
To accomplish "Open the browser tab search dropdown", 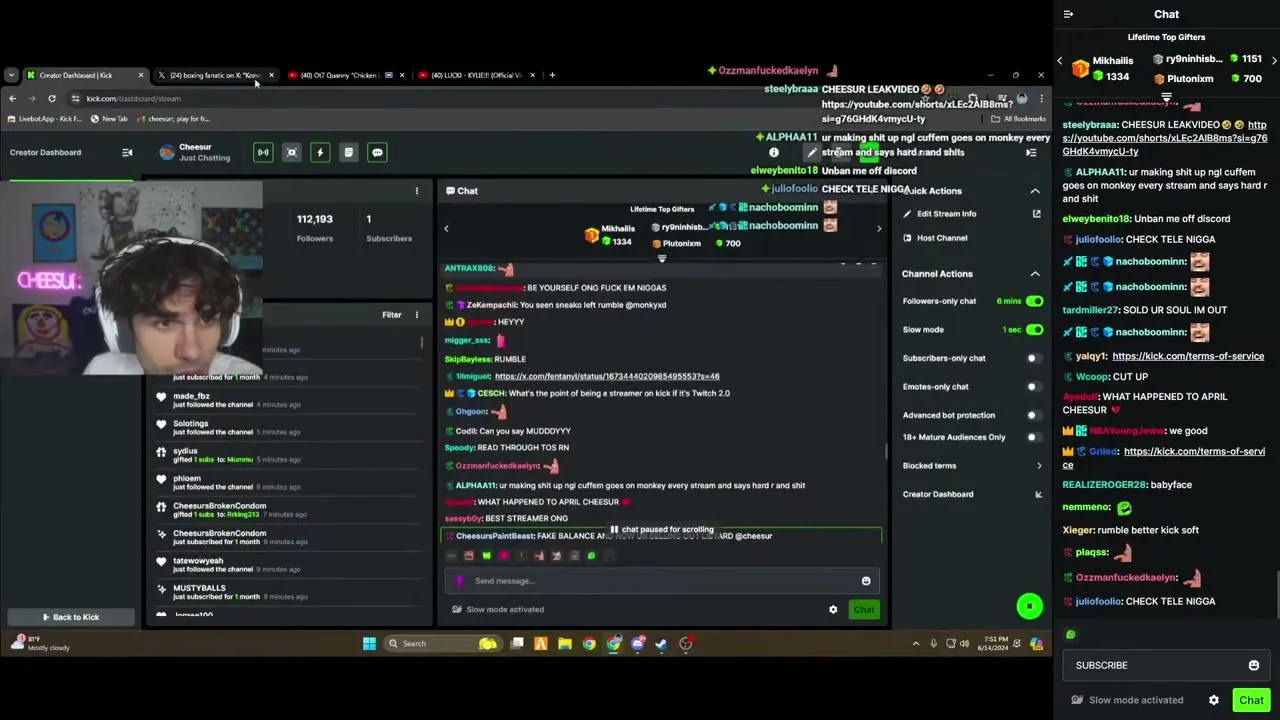I will [x=11, y=75].
